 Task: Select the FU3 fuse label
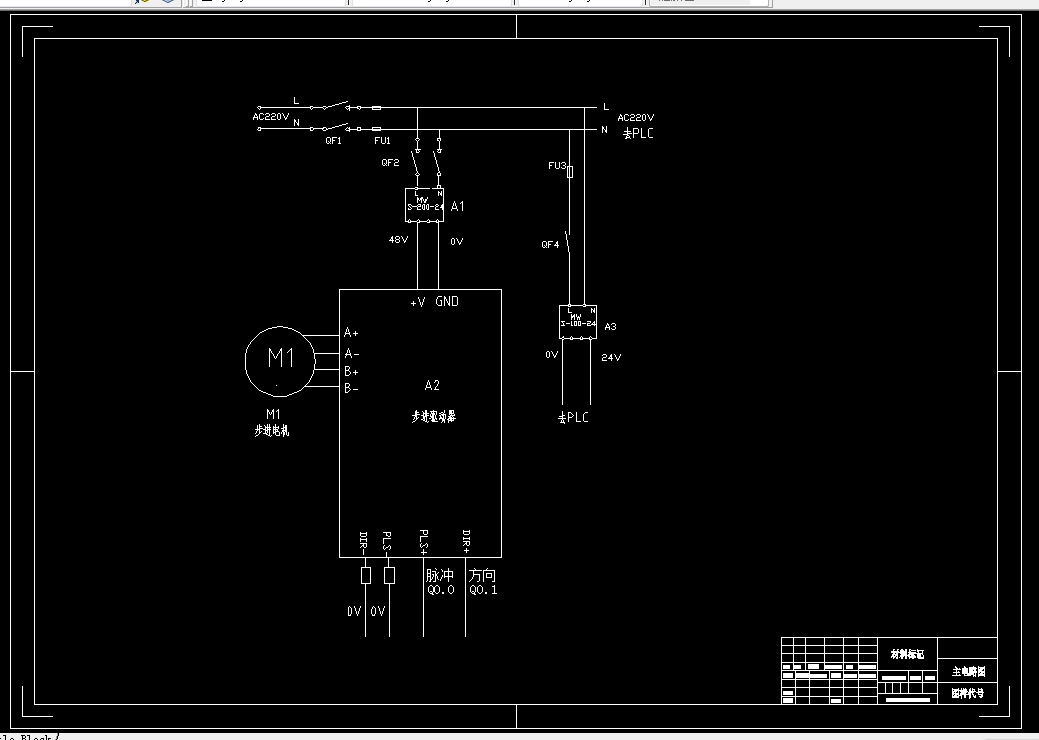coord(557,166)
